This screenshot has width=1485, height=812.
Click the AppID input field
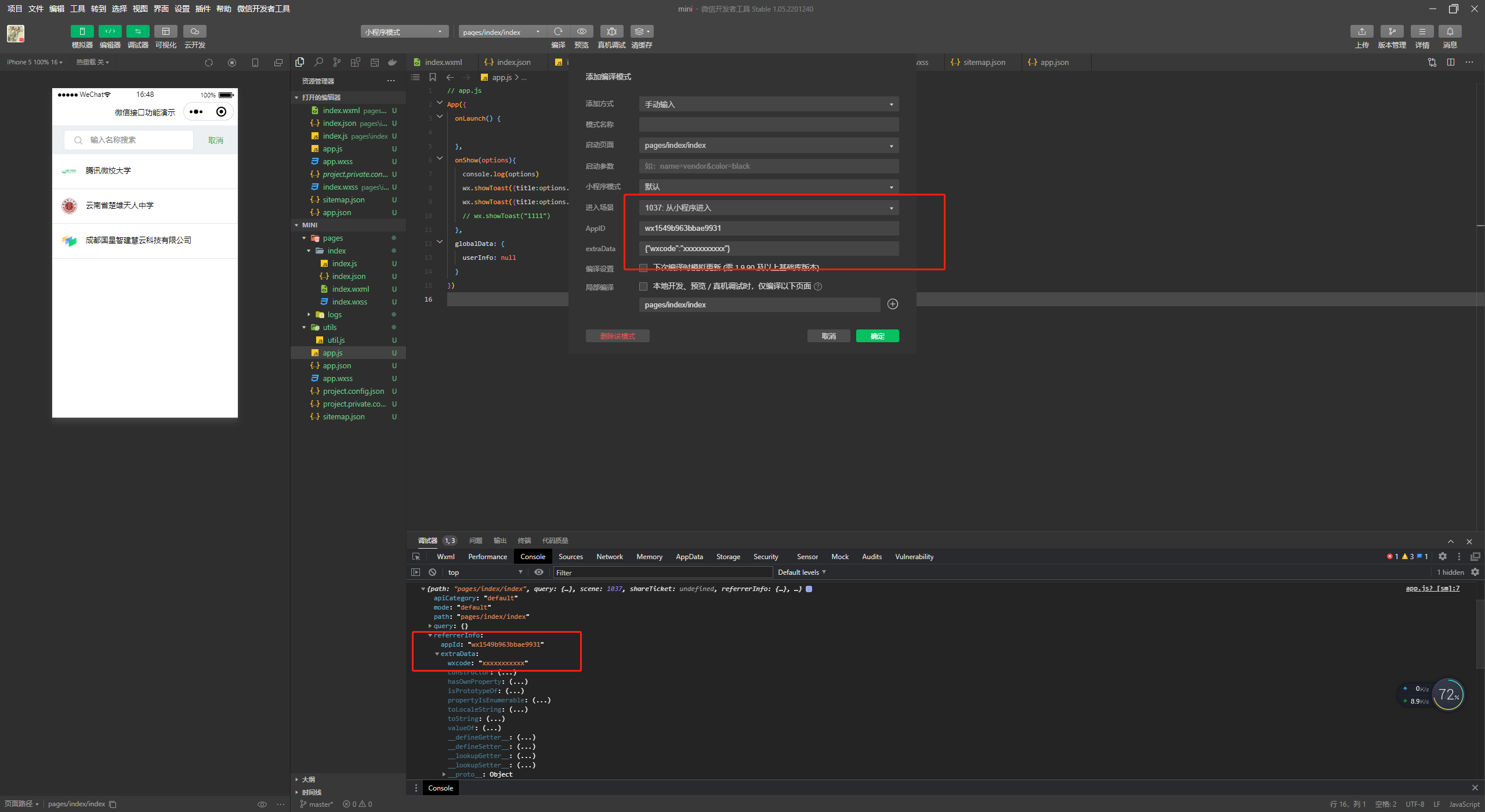click(x=769, y=229)
